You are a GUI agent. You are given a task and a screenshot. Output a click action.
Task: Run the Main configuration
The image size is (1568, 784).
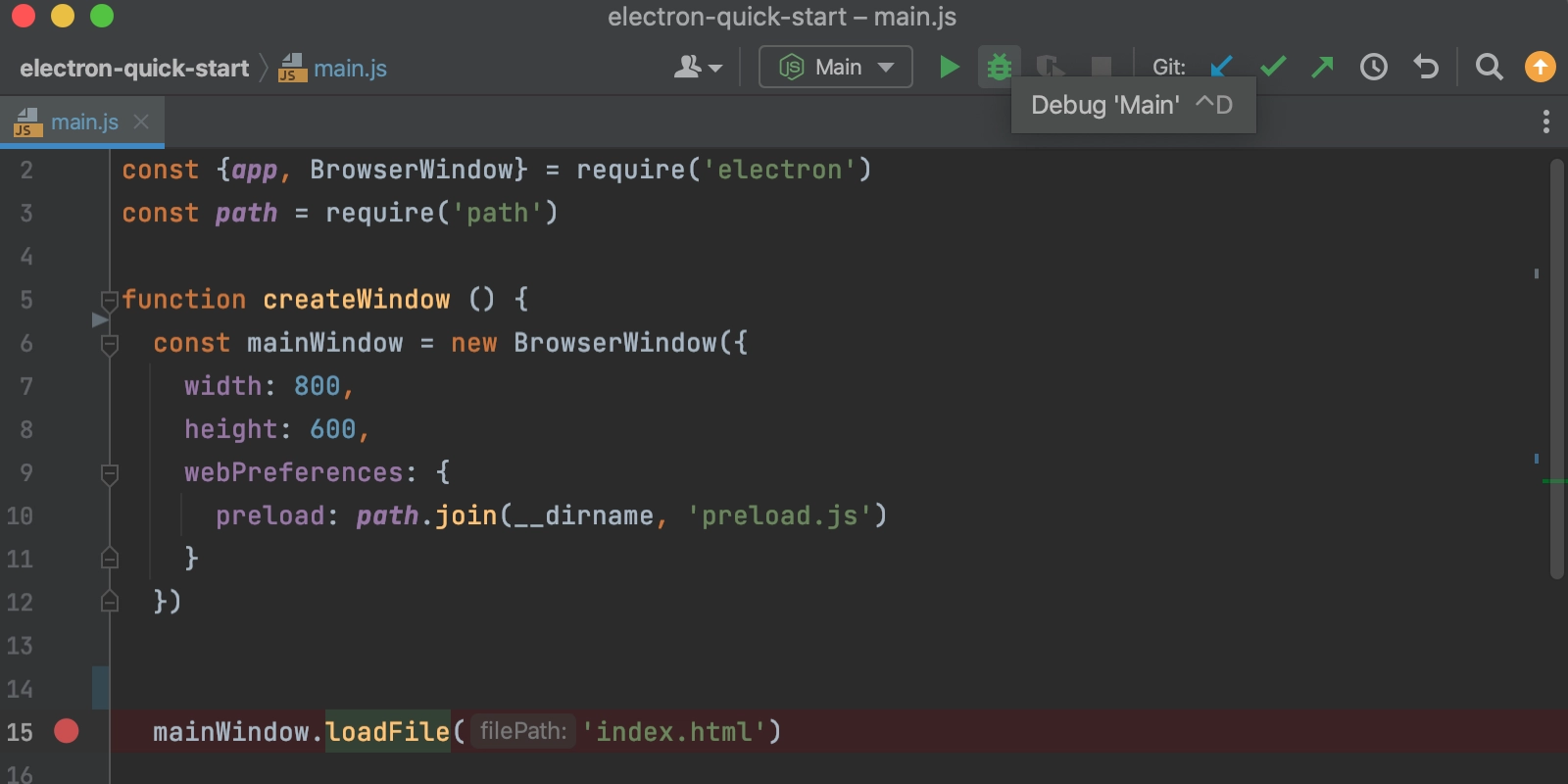coord(949,67)
